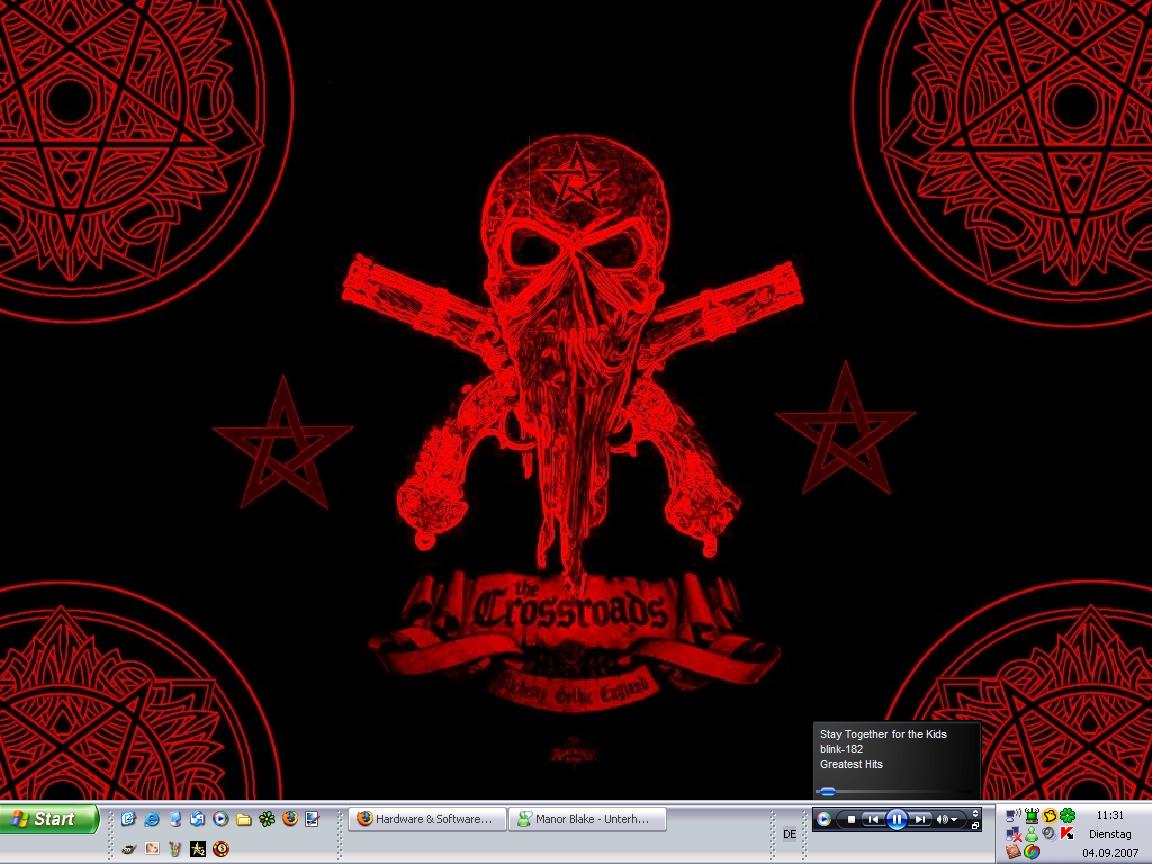Switch to Manor Blake messenger window

click(x=586, y=819)
